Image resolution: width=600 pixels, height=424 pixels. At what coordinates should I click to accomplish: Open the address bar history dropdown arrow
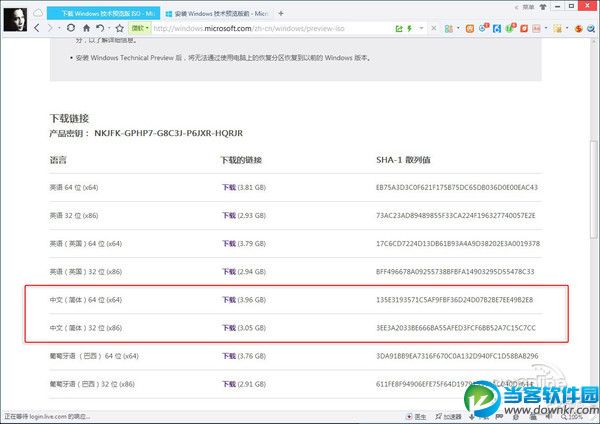pos(421,28)
